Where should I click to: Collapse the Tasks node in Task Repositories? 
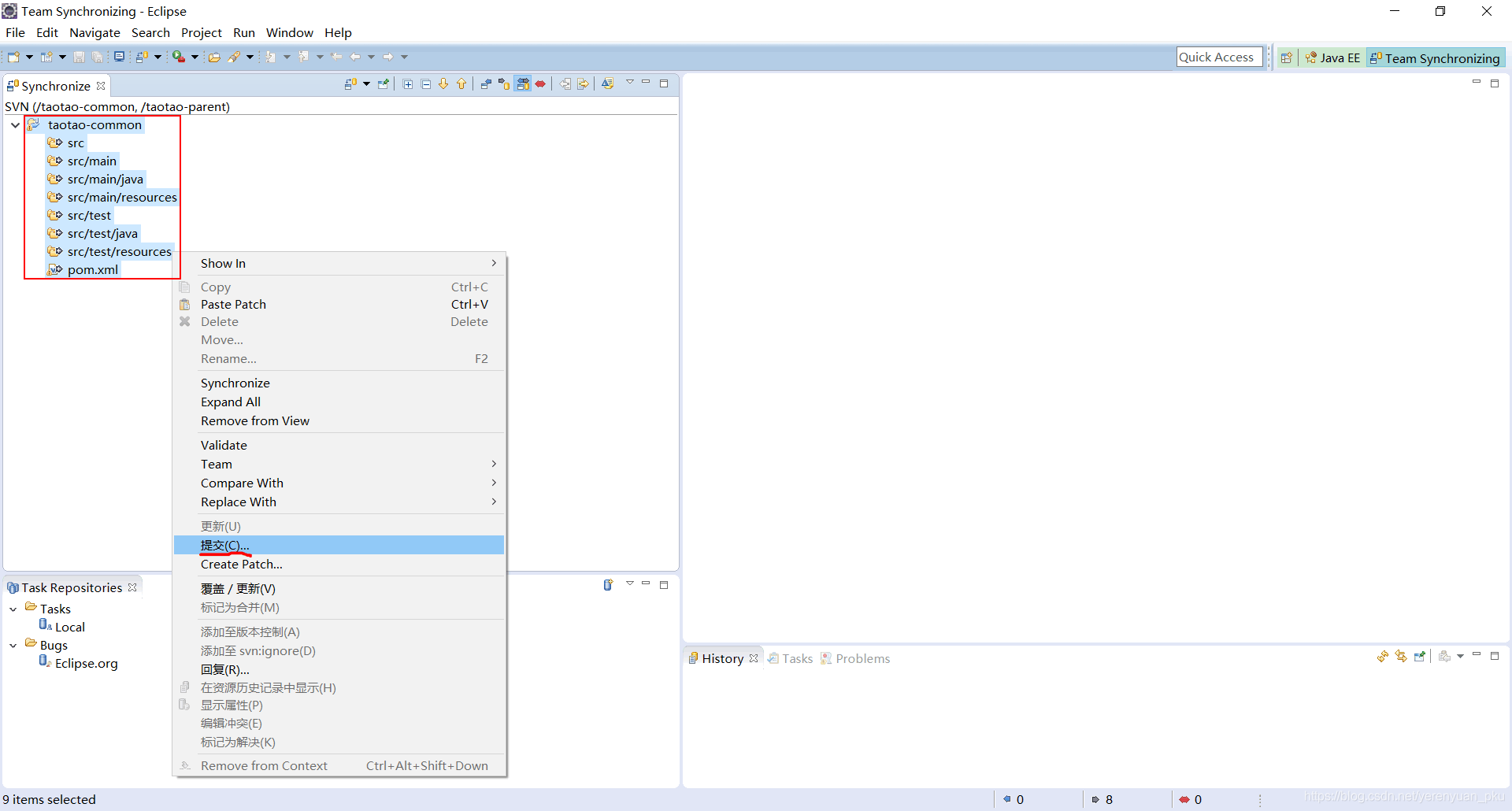pyautogui.click(x=13, y=609)
